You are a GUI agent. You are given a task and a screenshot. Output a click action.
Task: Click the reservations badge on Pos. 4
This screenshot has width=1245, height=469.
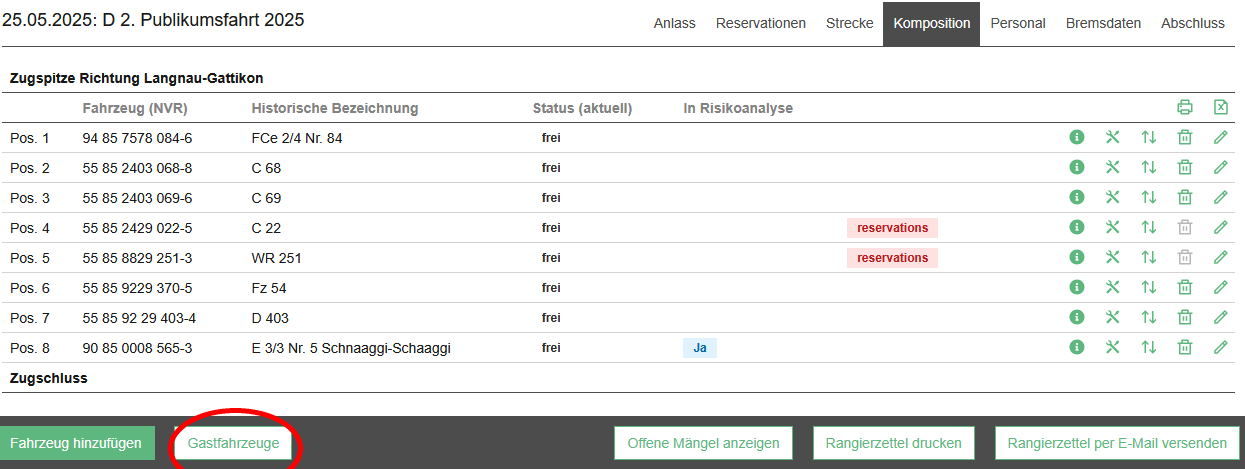click(892, 228)
